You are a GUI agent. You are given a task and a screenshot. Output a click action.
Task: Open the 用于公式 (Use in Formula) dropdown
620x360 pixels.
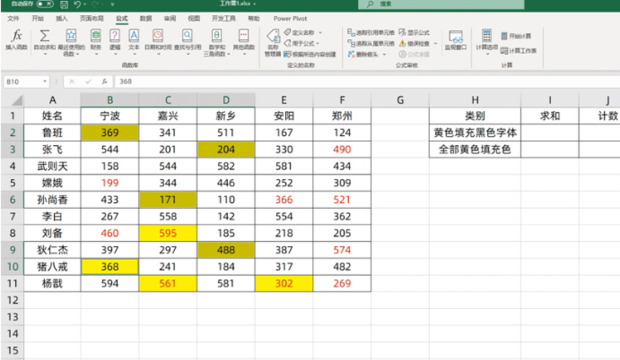tap(302, 43)
